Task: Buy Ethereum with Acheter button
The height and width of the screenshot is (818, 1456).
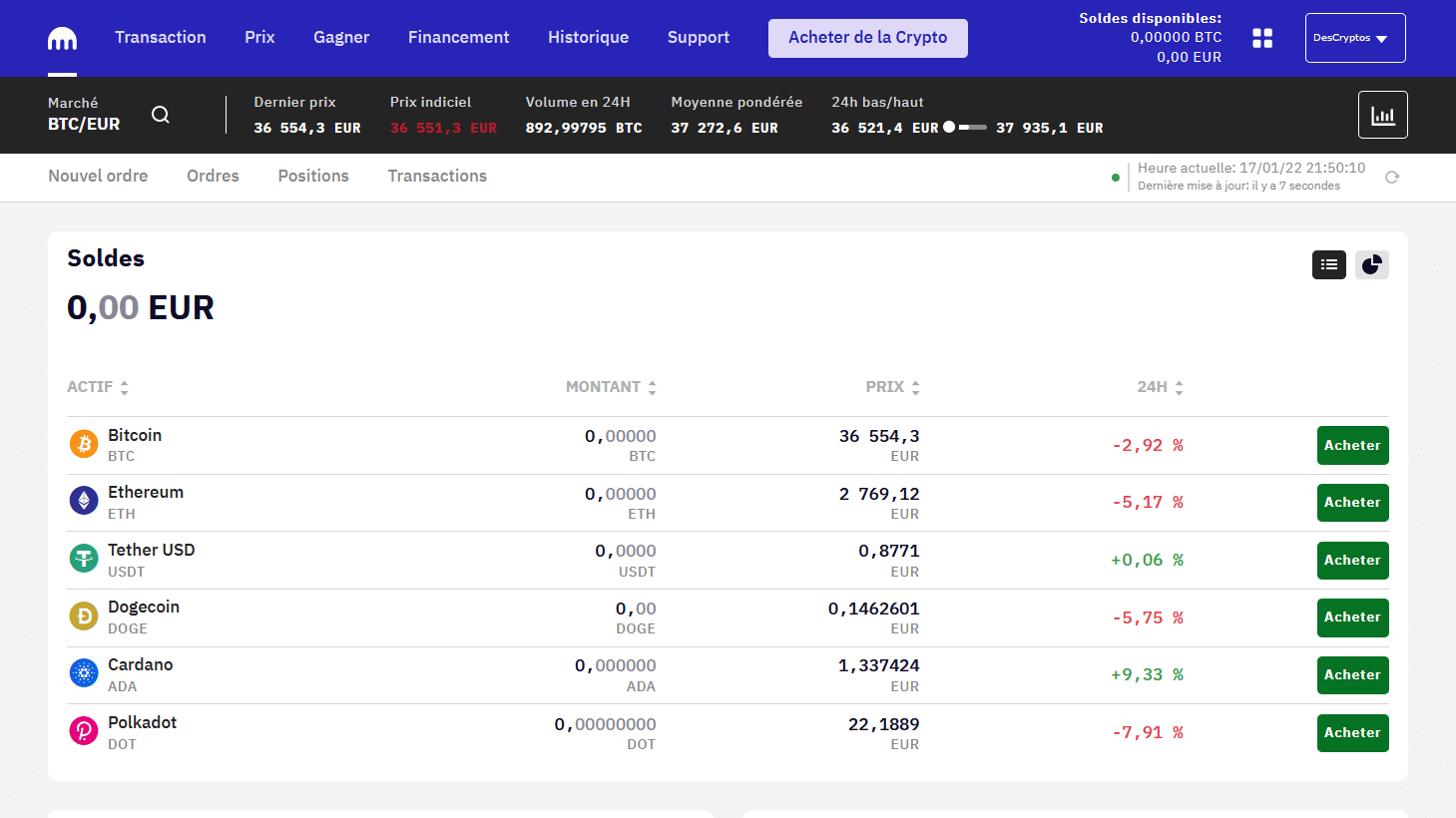Action: click(x=1352, y=502)
